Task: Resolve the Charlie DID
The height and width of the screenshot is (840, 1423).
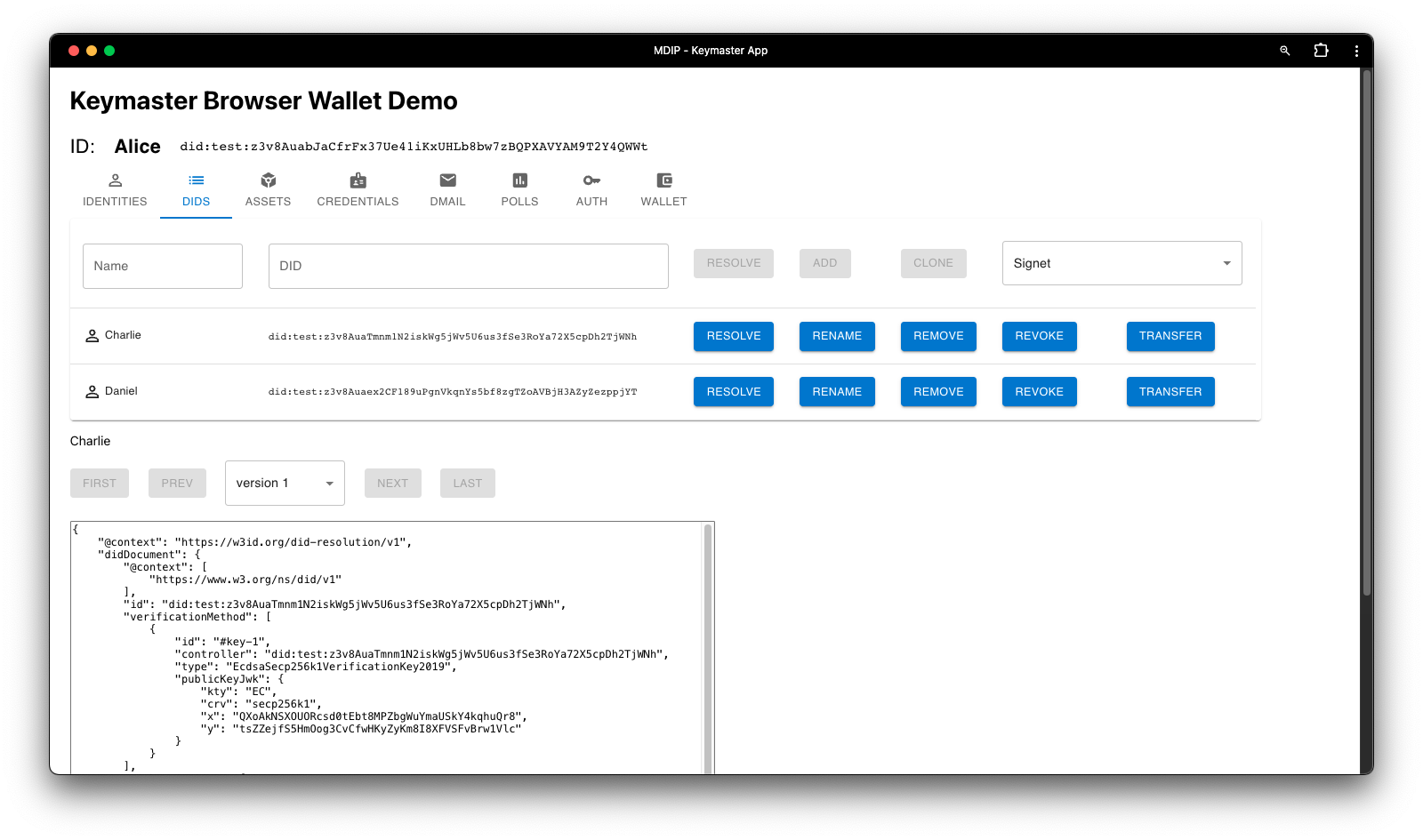Action: [x=733, y=336]
